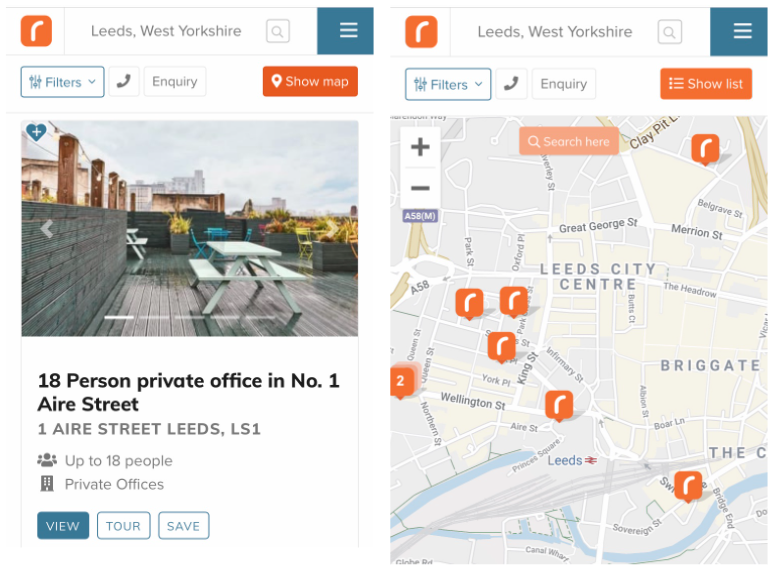Screen dimensions: 775x572
Task: Click Private Offices text on listing
Action: [x=114, y=484]
